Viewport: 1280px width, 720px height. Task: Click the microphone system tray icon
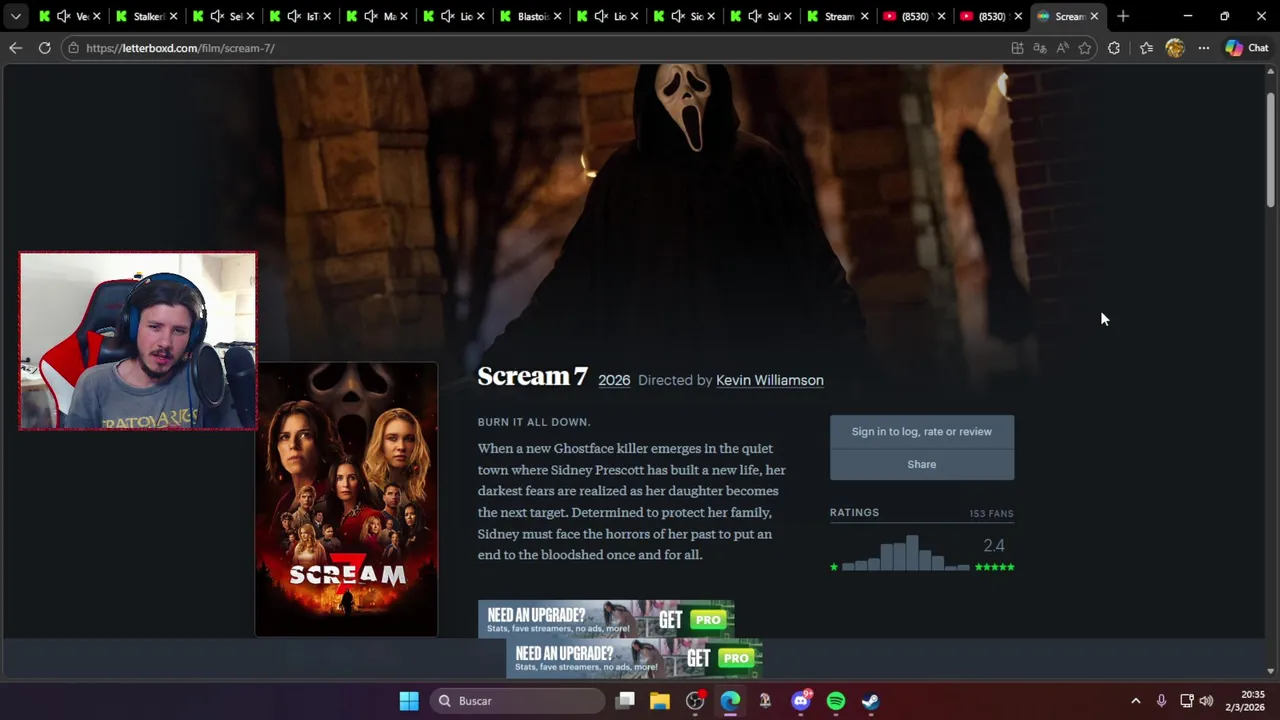[x=1161, y=701]
